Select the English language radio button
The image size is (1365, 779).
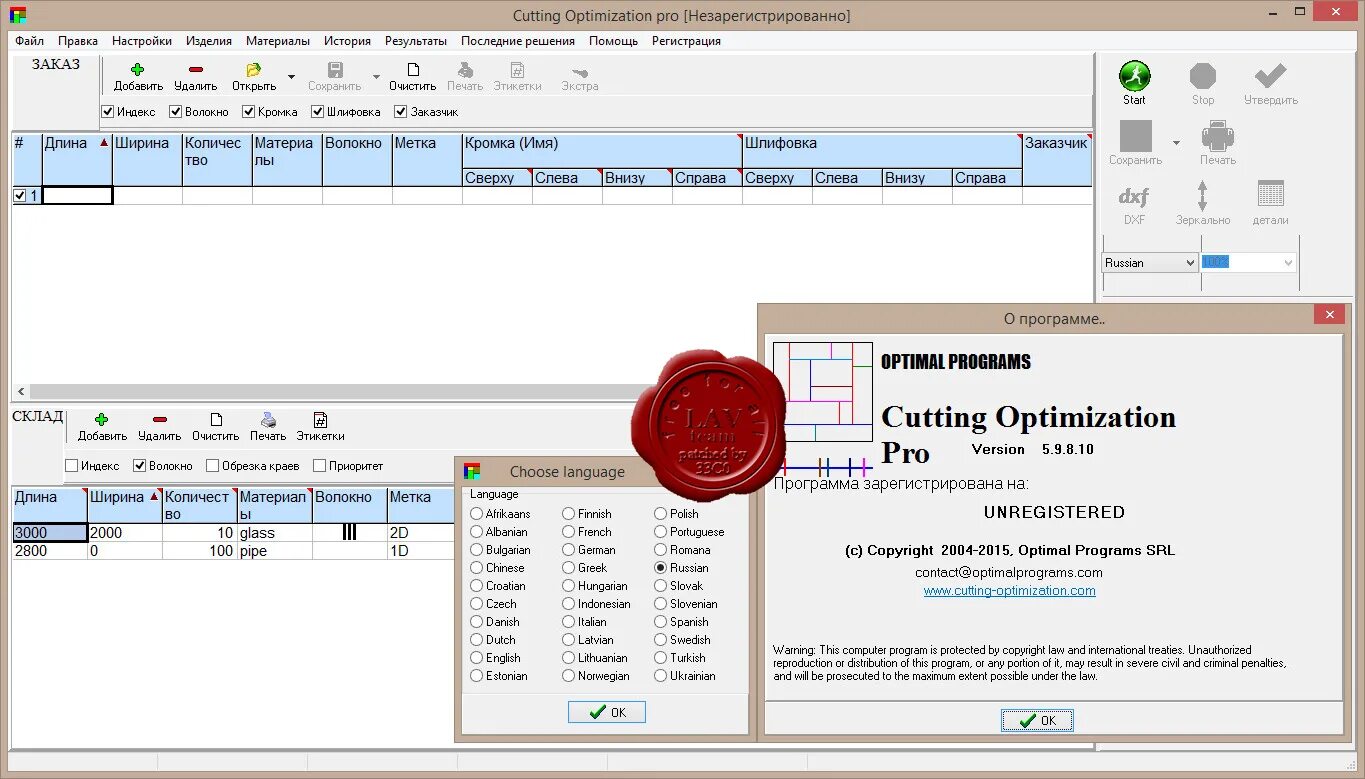click(476, 658)
